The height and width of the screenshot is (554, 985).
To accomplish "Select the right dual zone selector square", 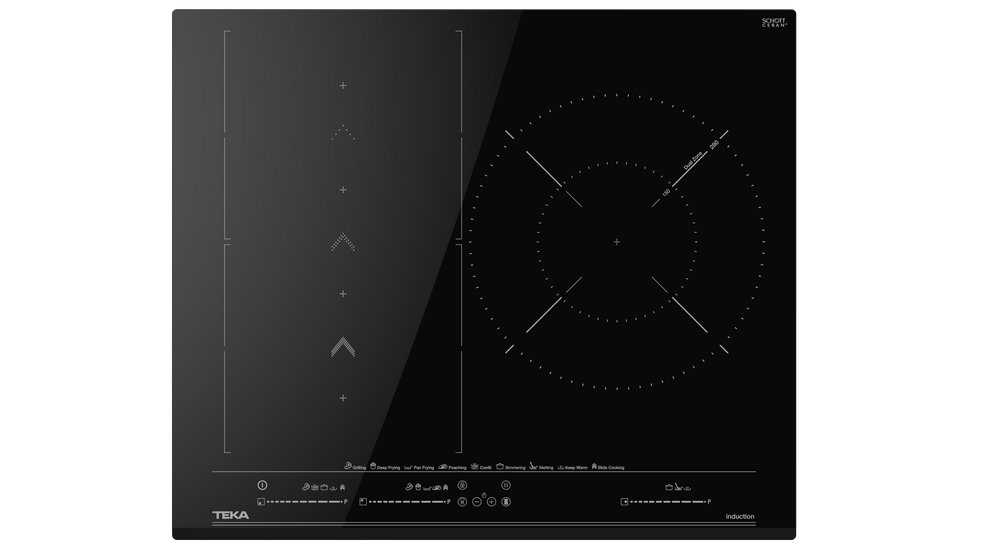I will [x=624, y=502].
